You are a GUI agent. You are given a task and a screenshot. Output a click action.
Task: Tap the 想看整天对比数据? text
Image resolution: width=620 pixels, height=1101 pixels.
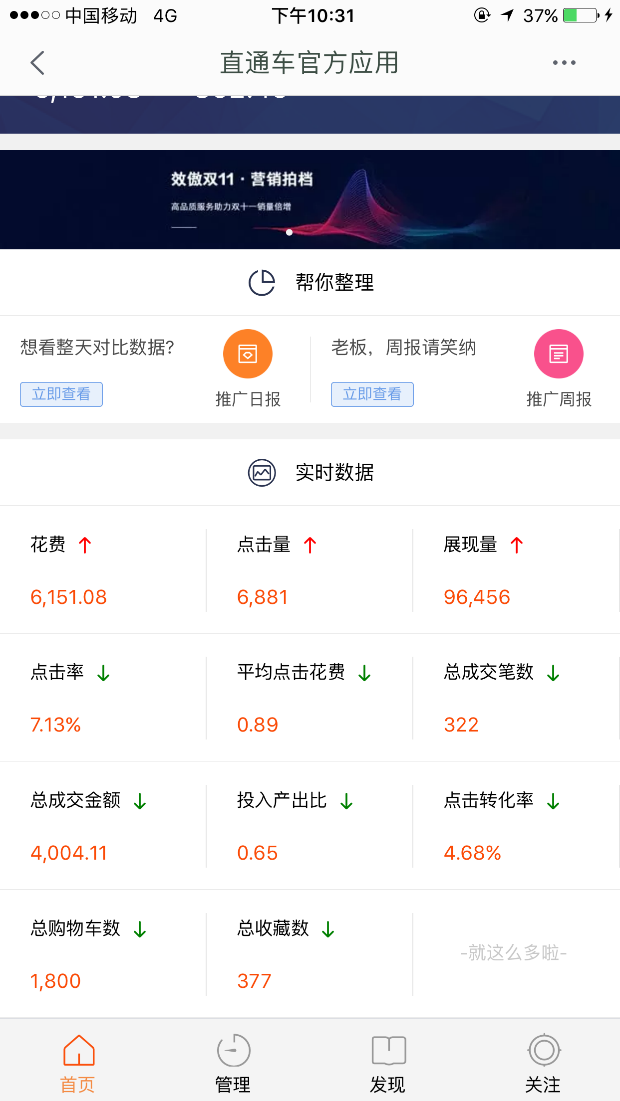point(97,348)
